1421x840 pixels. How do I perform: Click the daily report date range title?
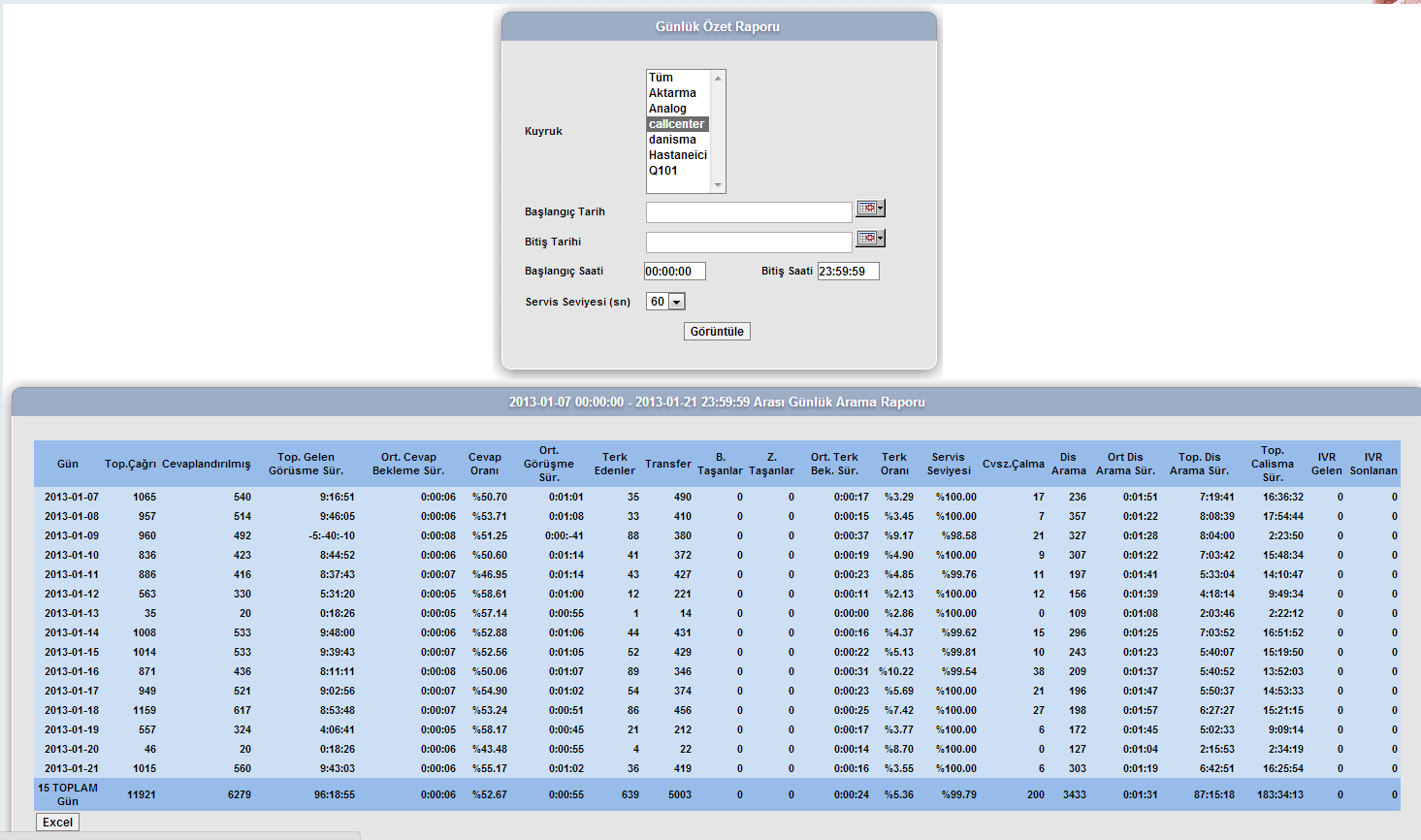(717, 402)
